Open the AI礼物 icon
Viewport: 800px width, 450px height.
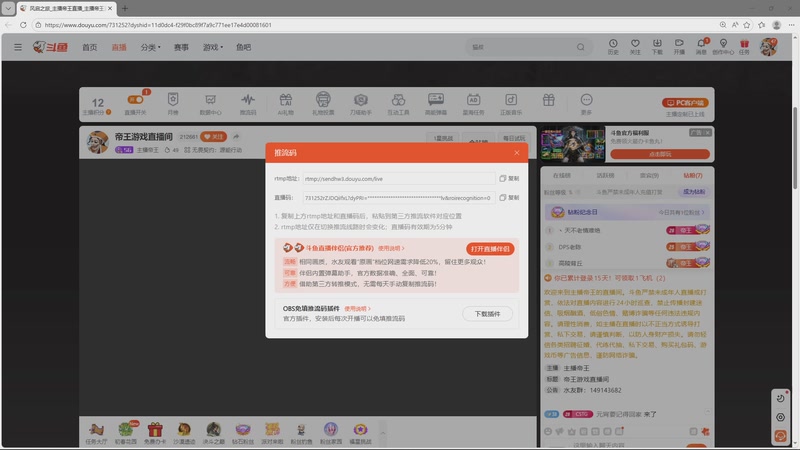(x=286, y=104)
